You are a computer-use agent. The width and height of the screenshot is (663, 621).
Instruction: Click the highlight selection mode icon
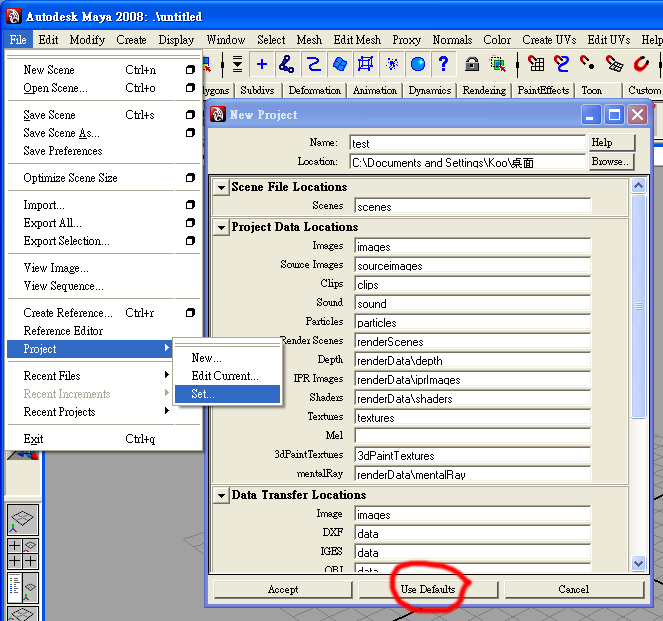pyautogui.click(x=498, y=64)
